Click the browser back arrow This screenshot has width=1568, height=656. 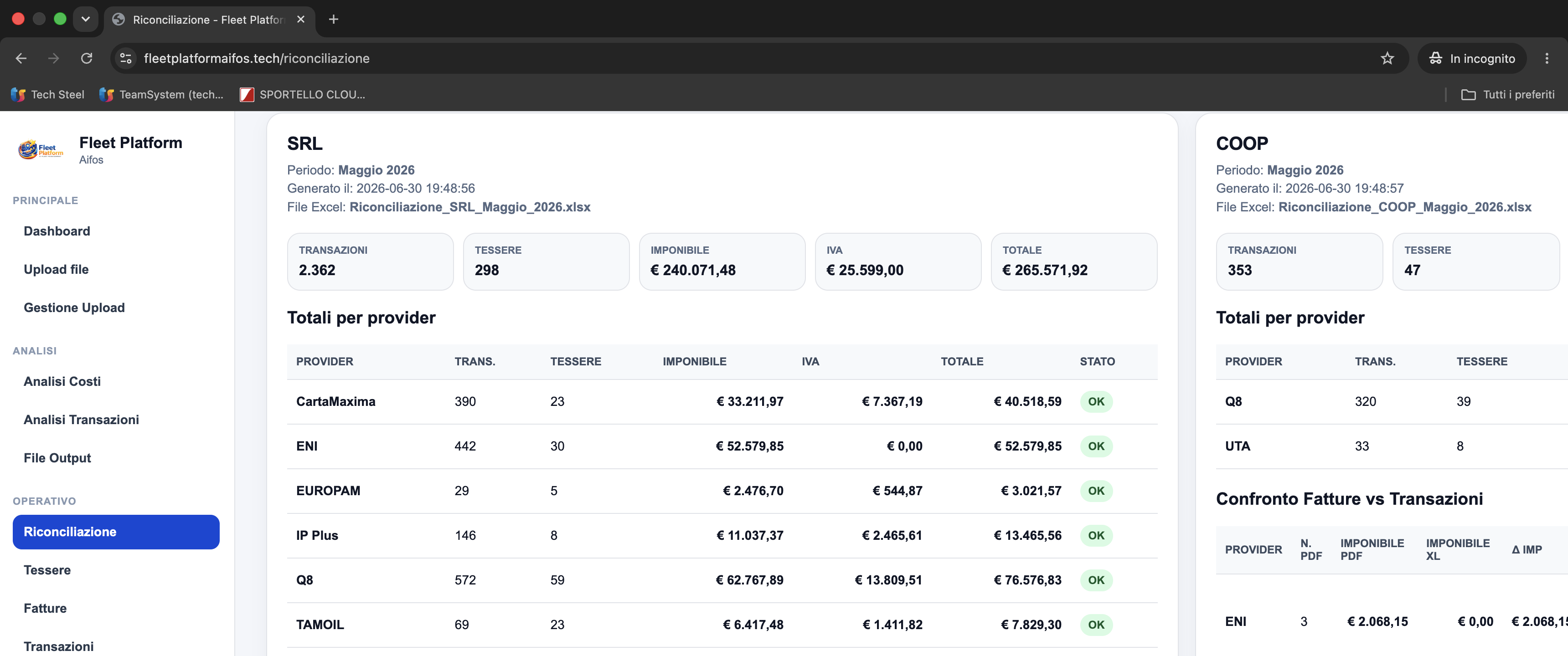pyautogui.click(x=21, y=58)
